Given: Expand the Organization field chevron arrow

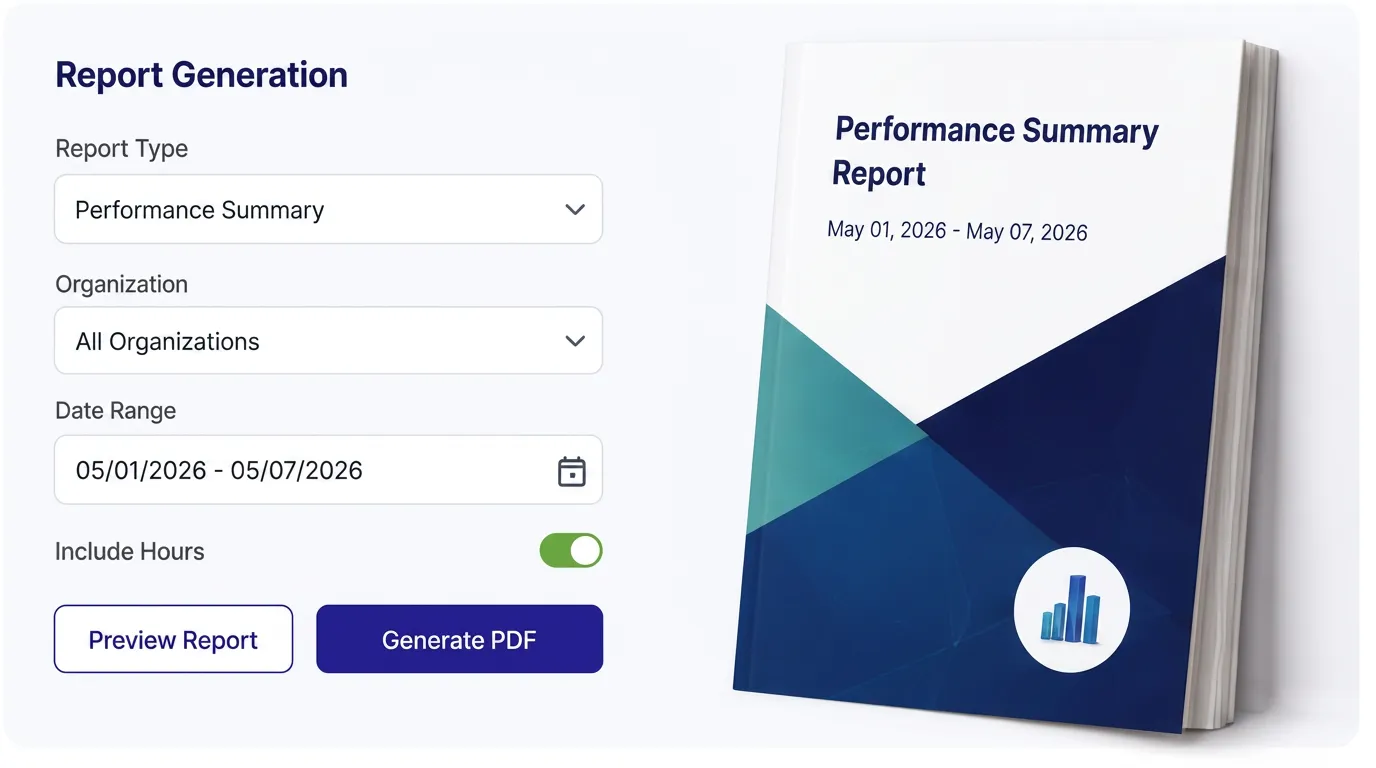Looking at the screenshot, I should 575,341.
